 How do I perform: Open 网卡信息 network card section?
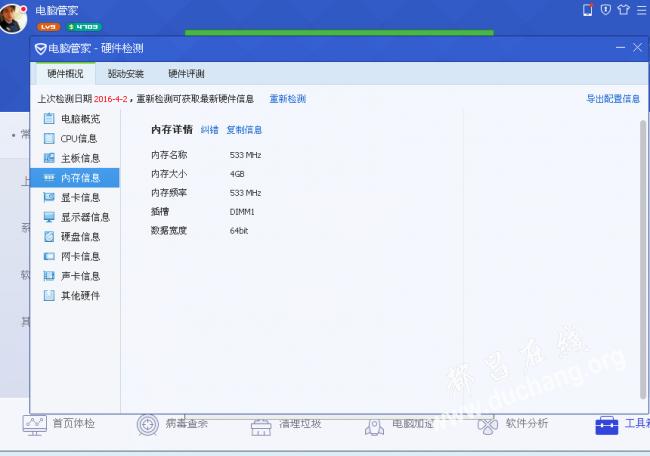coord(75,257)
